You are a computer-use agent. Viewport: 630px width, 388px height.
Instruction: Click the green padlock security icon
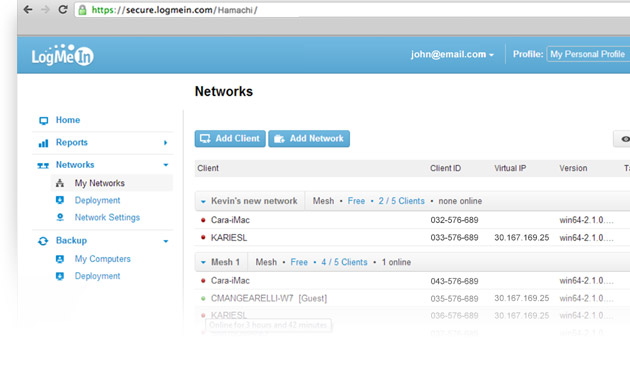click(x=82, y=10)
